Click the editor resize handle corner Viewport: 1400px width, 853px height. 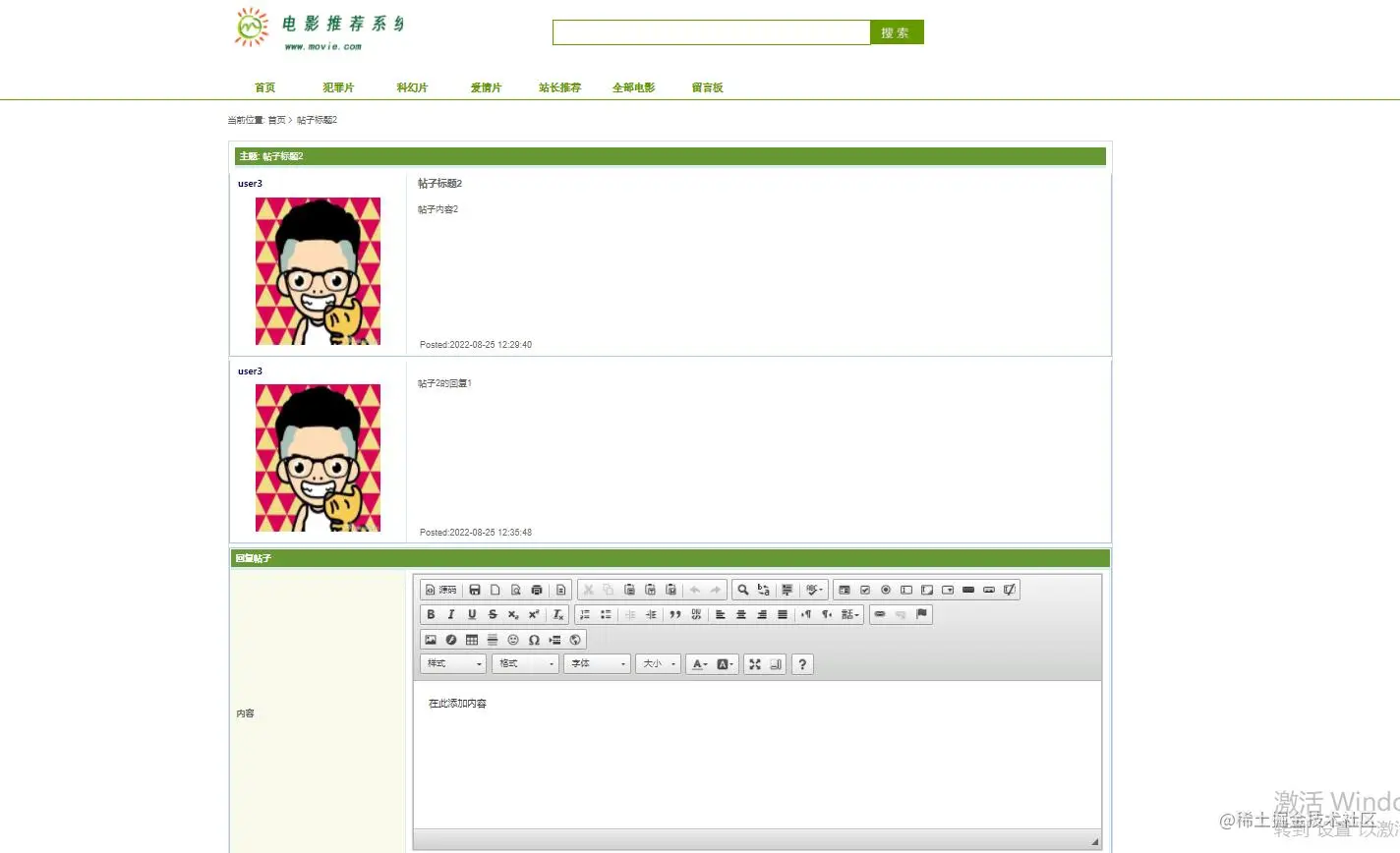tap(1094, 841)
